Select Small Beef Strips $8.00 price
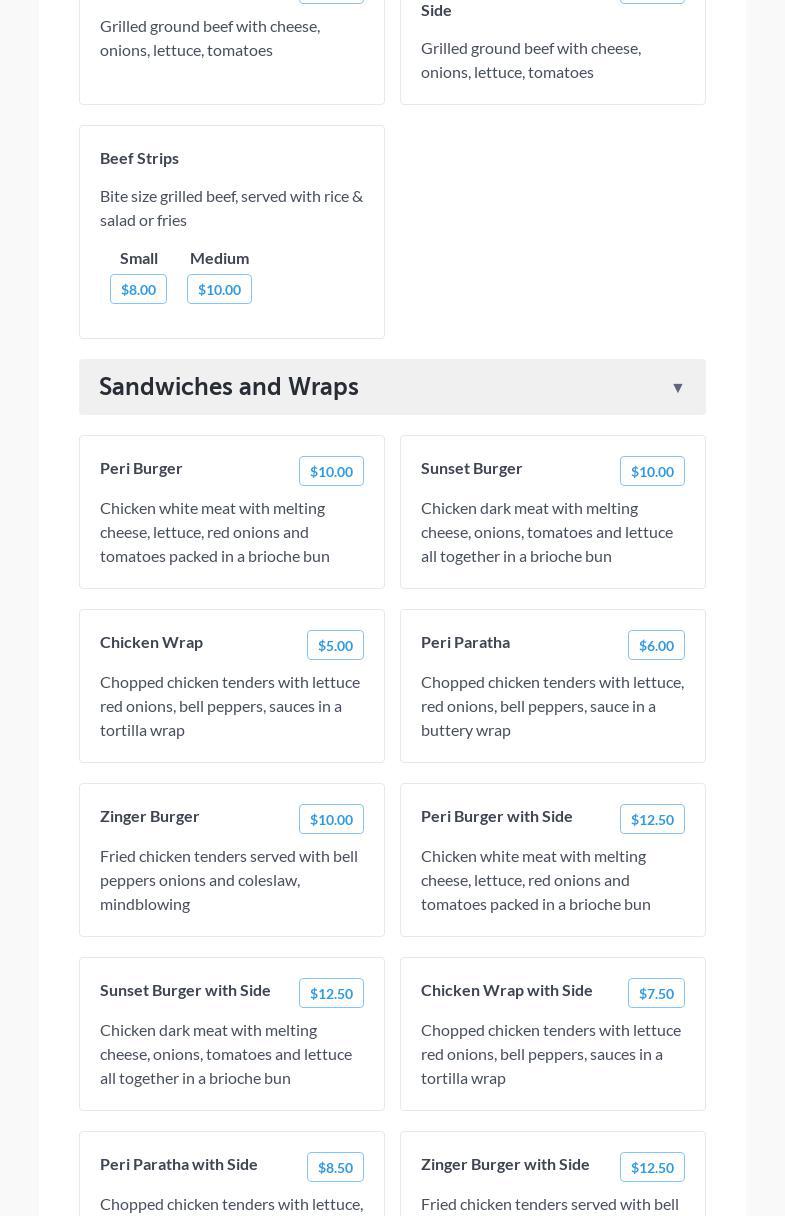The width and height of the screenshot is (785, 1216). pos(138,290)
